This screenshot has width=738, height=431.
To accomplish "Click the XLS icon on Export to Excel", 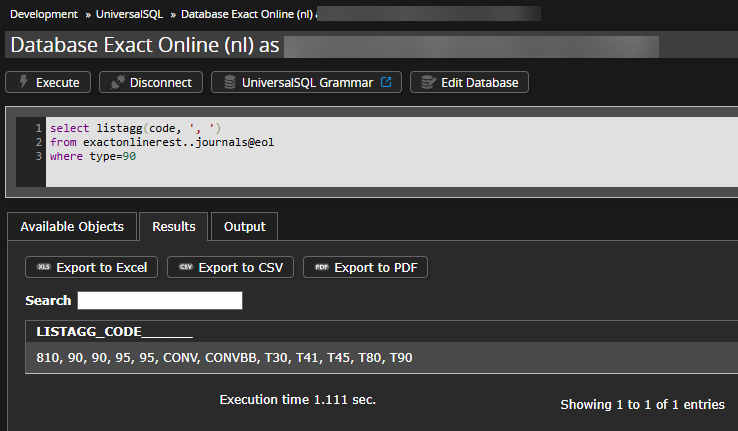I will (43, 267).
